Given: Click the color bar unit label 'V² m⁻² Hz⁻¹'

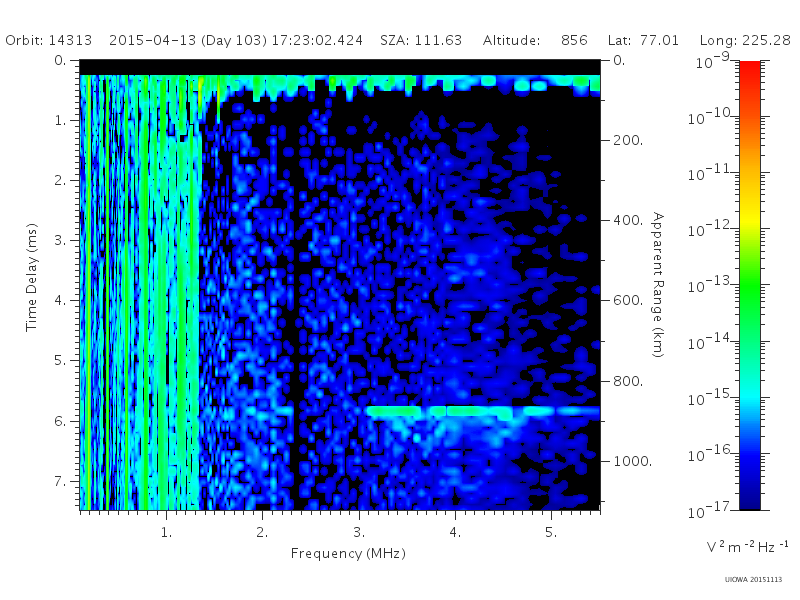Looking at the screenshot, I should [x=747, y=547].
